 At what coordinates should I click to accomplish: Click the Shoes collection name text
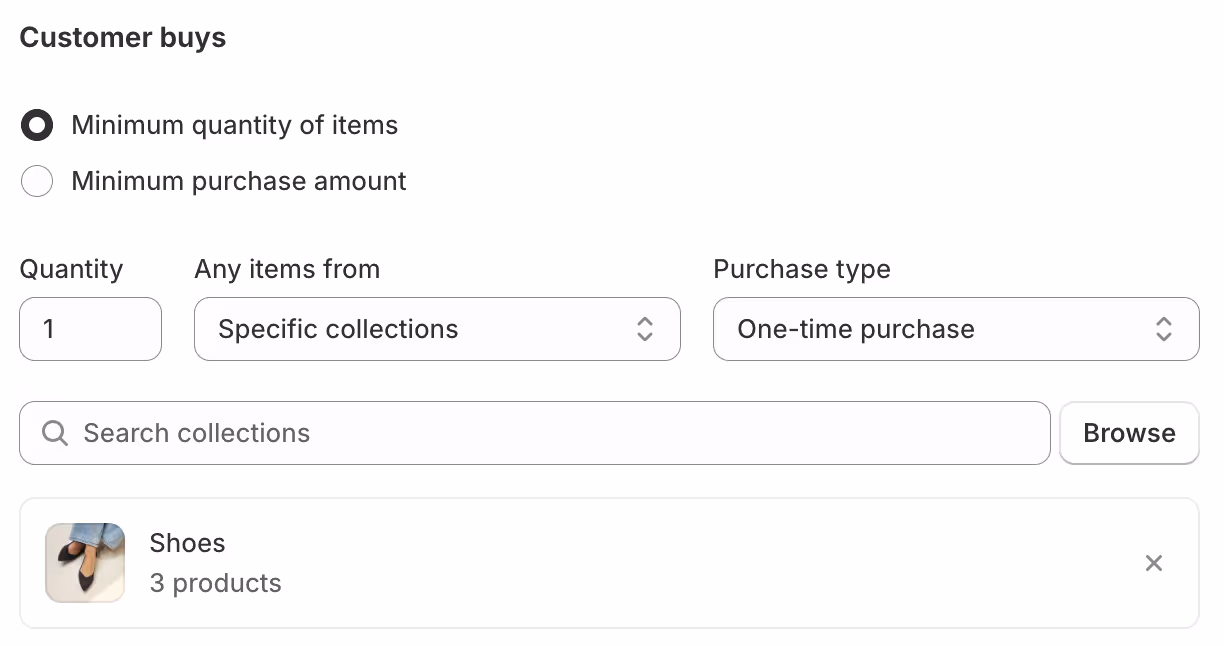coord(187,543)
